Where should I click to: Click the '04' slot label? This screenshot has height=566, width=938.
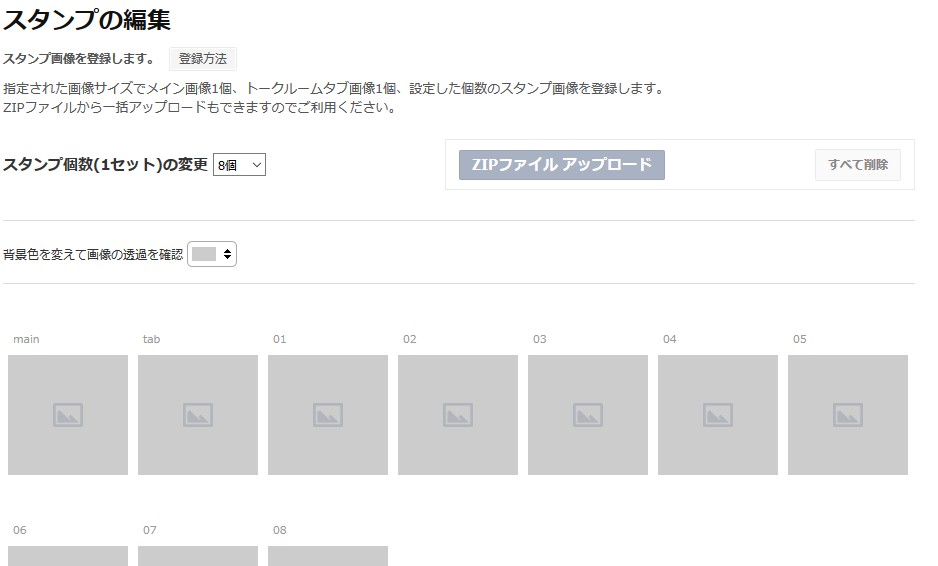point(669,339)
